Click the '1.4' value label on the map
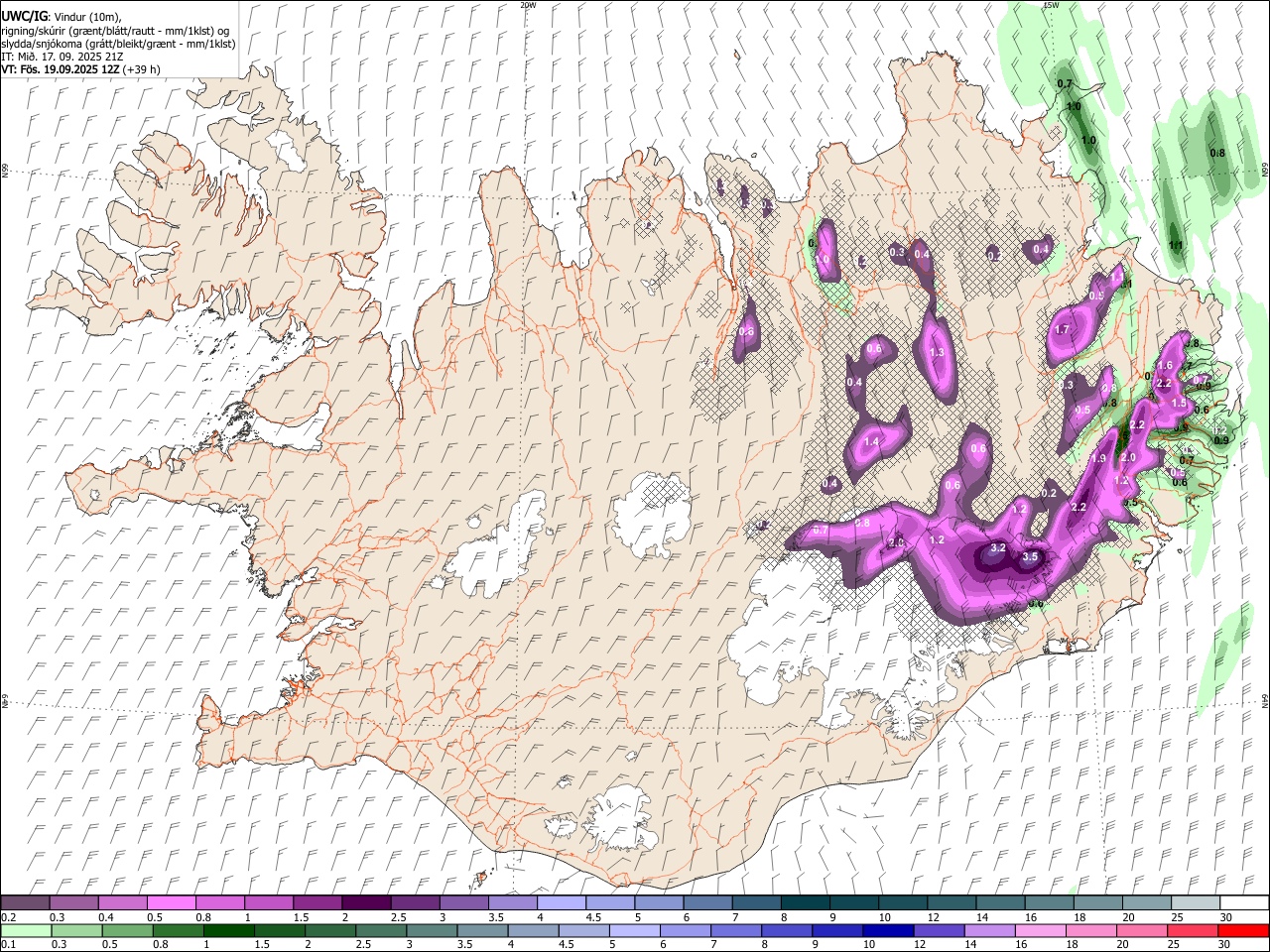1270x952 pixels. point(872,441)
